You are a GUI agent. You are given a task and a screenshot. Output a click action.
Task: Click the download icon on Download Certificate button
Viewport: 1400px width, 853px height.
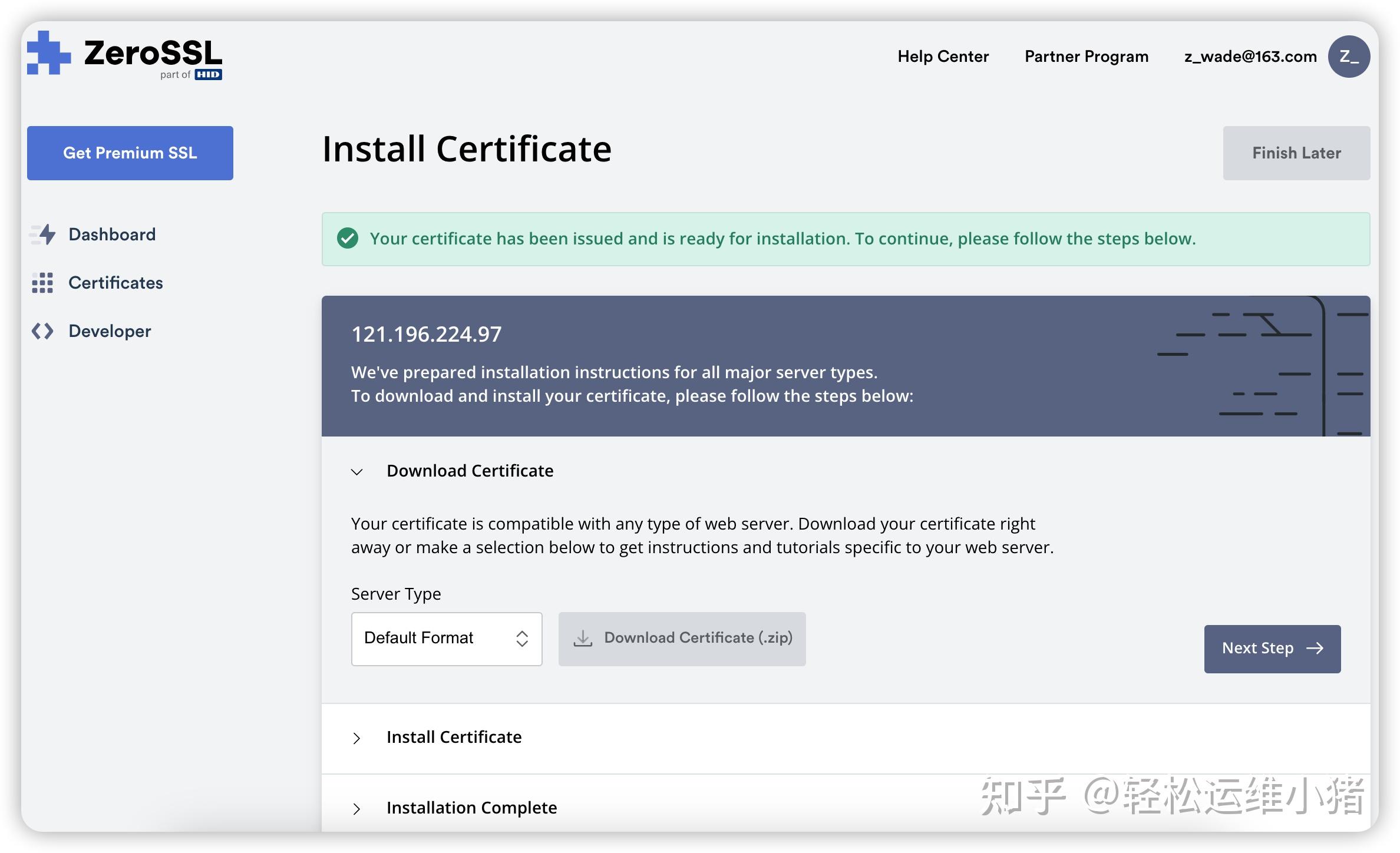(x=583, y=638)
